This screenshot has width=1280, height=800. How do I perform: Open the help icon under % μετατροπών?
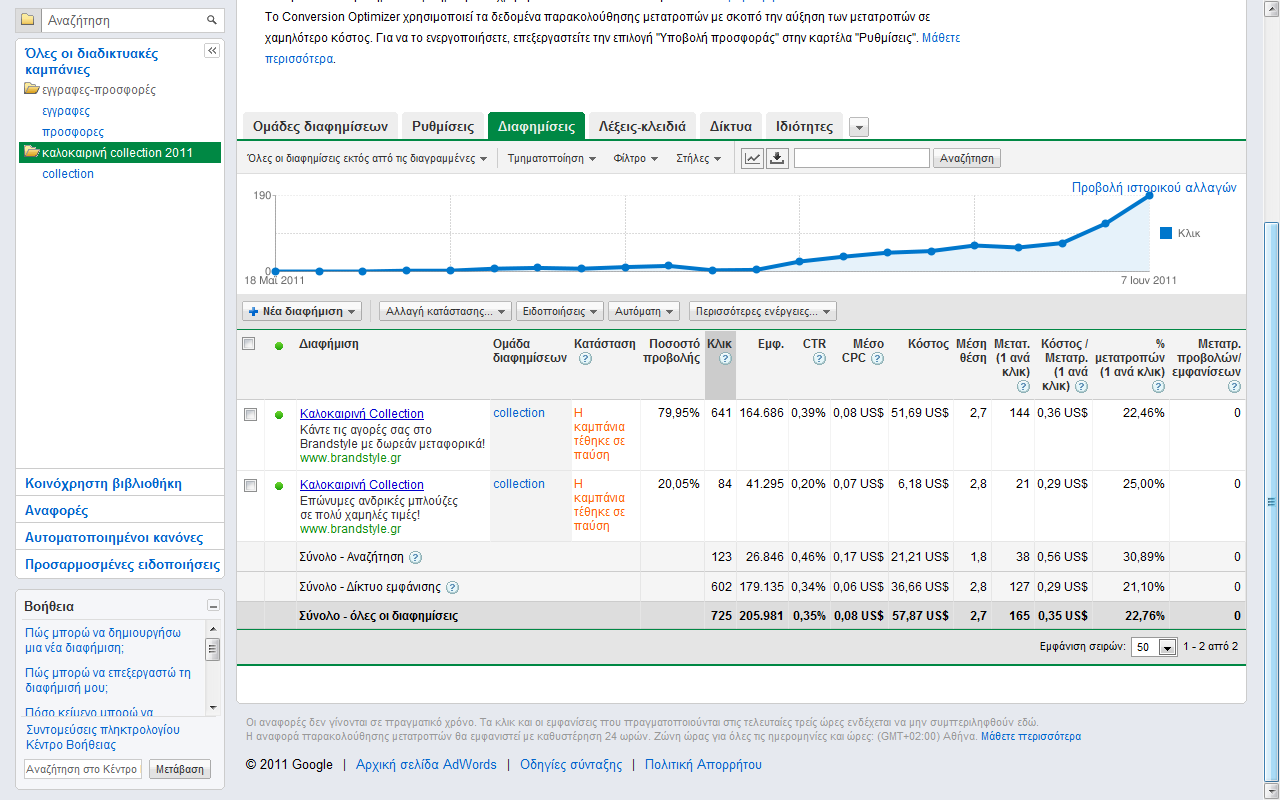click(x=1158, y=387)
